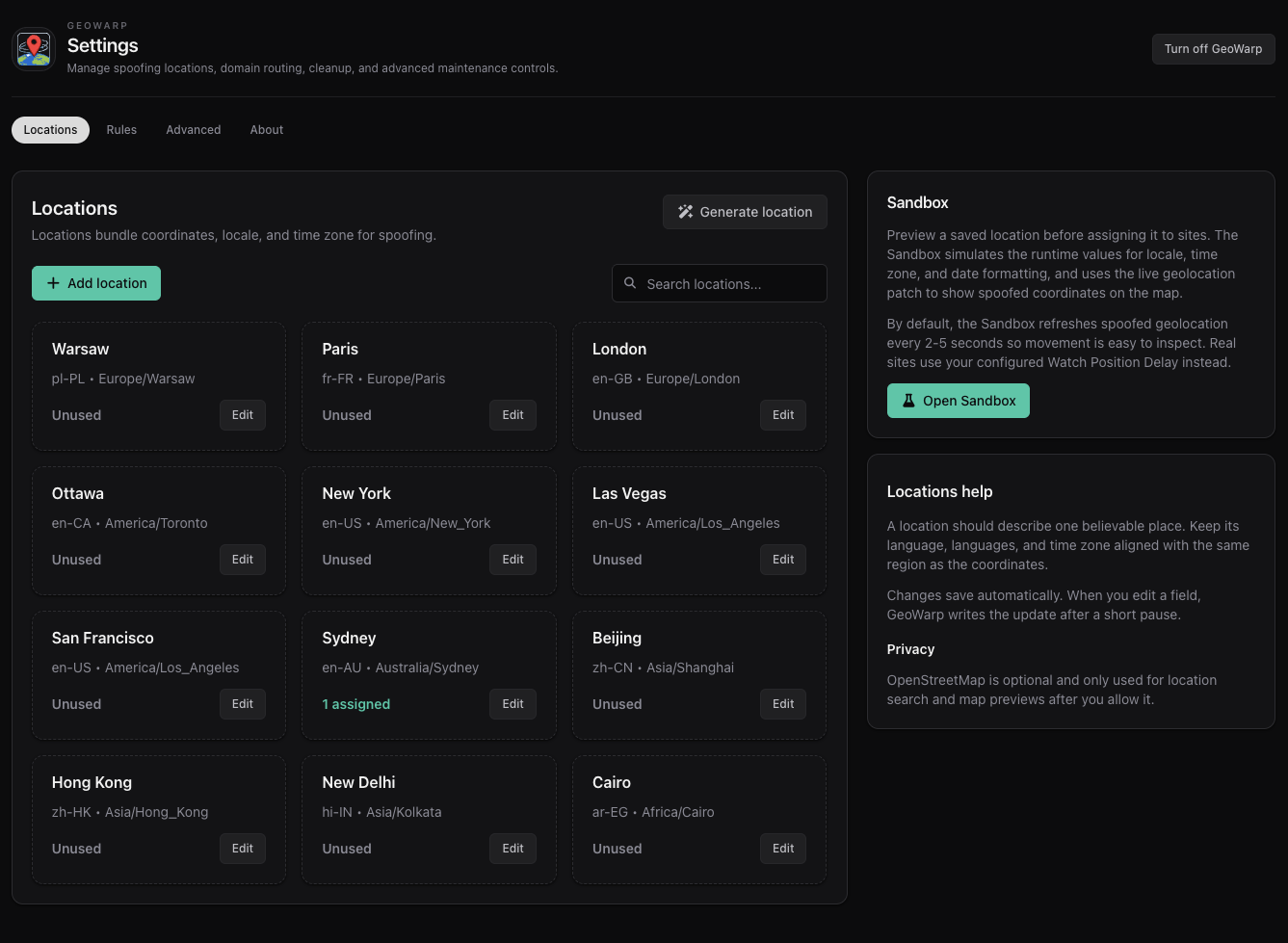The width and height of the screenshot is (1288, 943).
Task: Open the Advanced settings tab
Action: [193, 129]
